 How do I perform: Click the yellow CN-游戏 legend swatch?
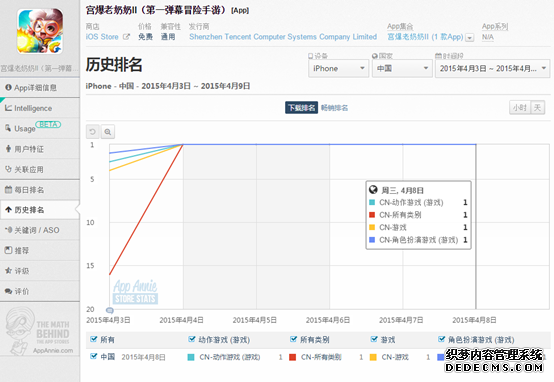point(373,357)
